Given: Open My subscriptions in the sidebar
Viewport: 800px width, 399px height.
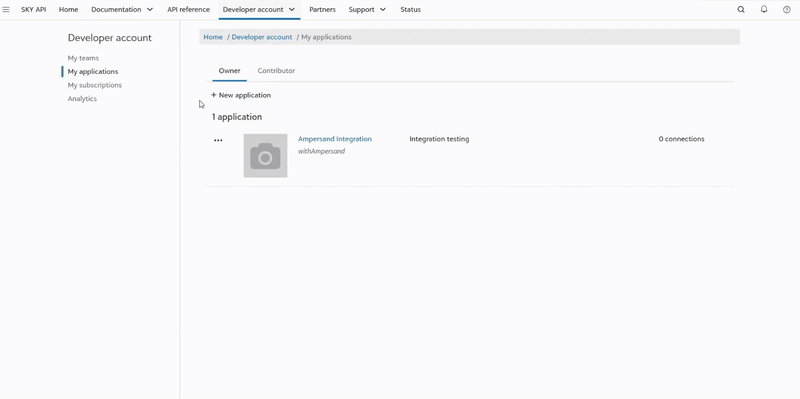Looking at the screenshot, I should (95, 85).
